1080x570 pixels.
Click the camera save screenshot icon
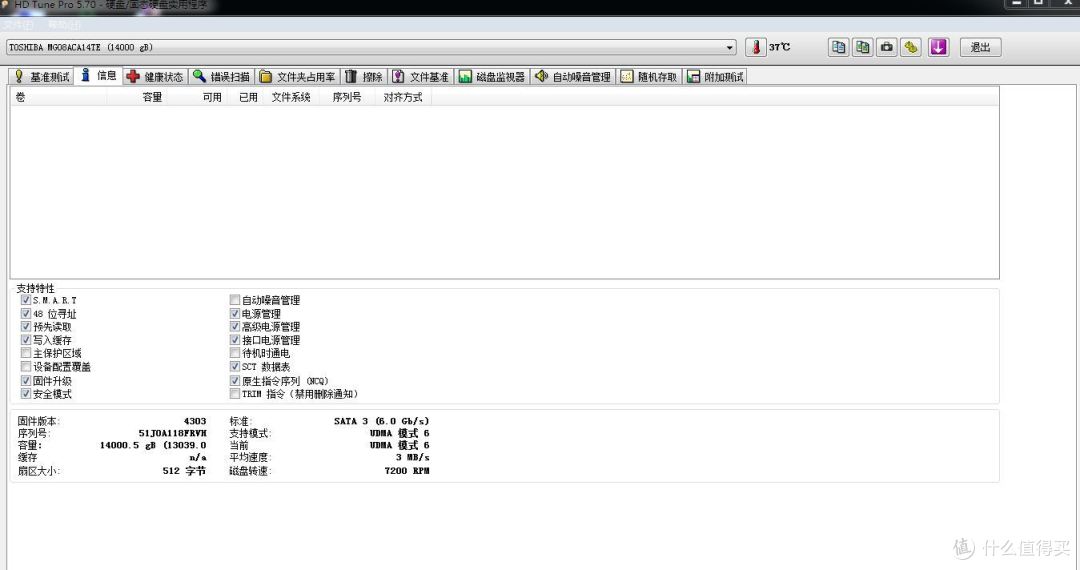(x=886, y=47)
